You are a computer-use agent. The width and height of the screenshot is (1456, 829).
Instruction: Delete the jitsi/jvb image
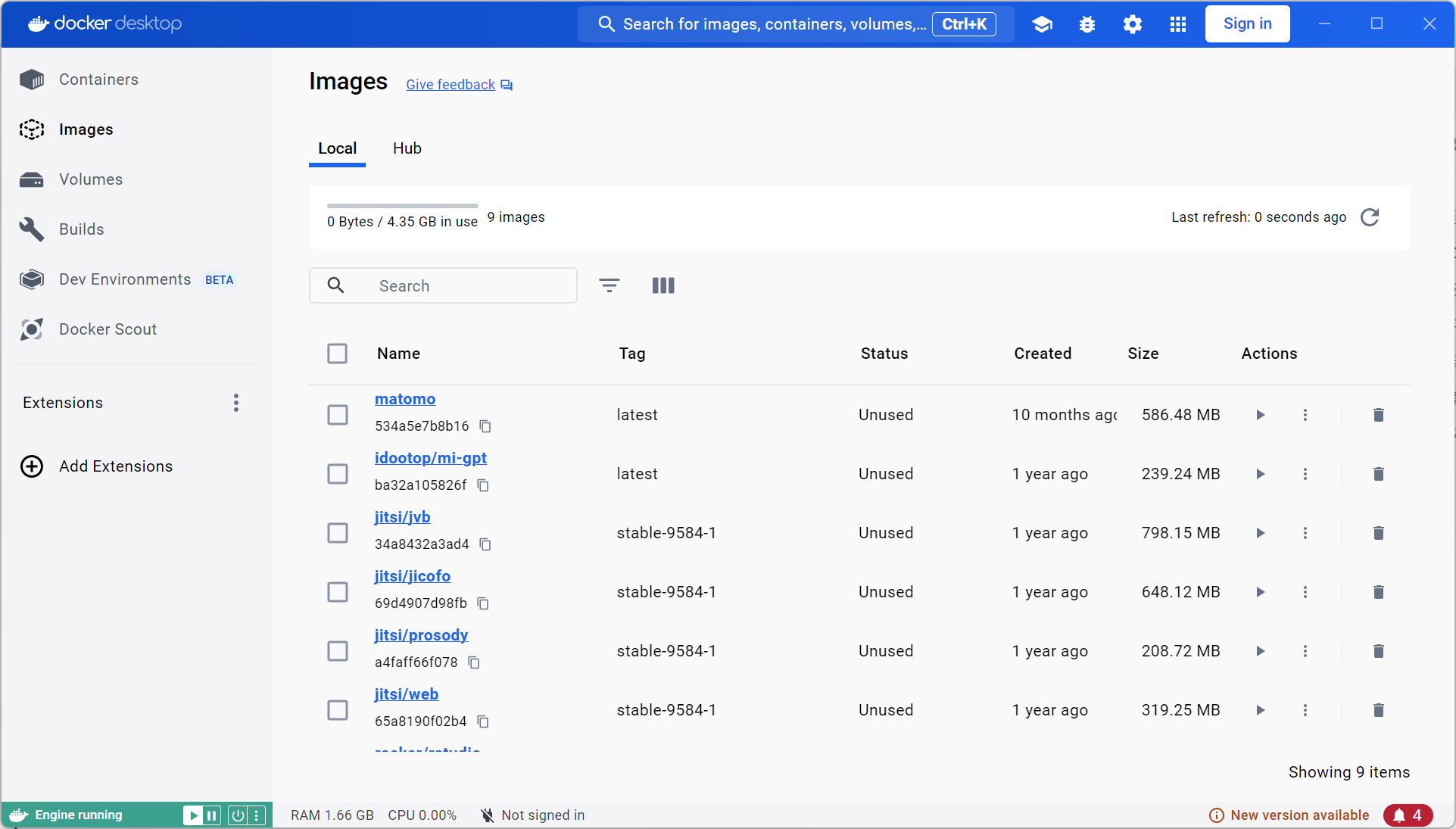pos(1378,533)
